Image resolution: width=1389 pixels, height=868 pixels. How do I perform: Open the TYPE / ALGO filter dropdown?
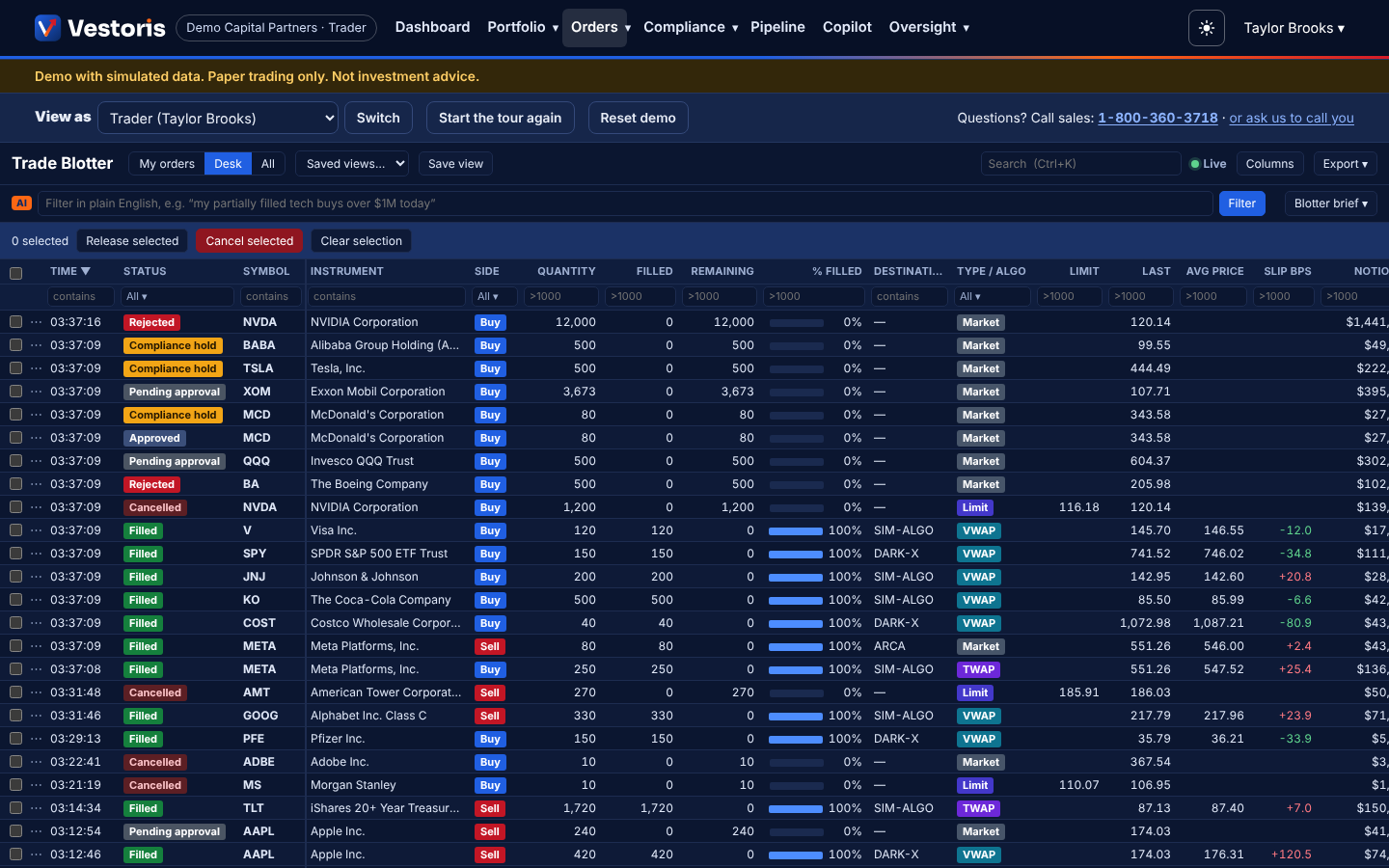click(x=994, y=296)
